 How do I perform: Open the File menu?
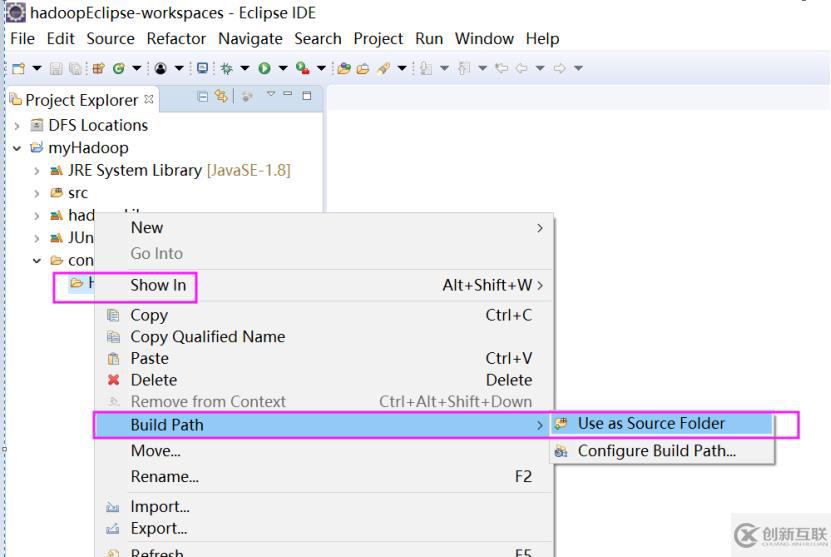22,39
